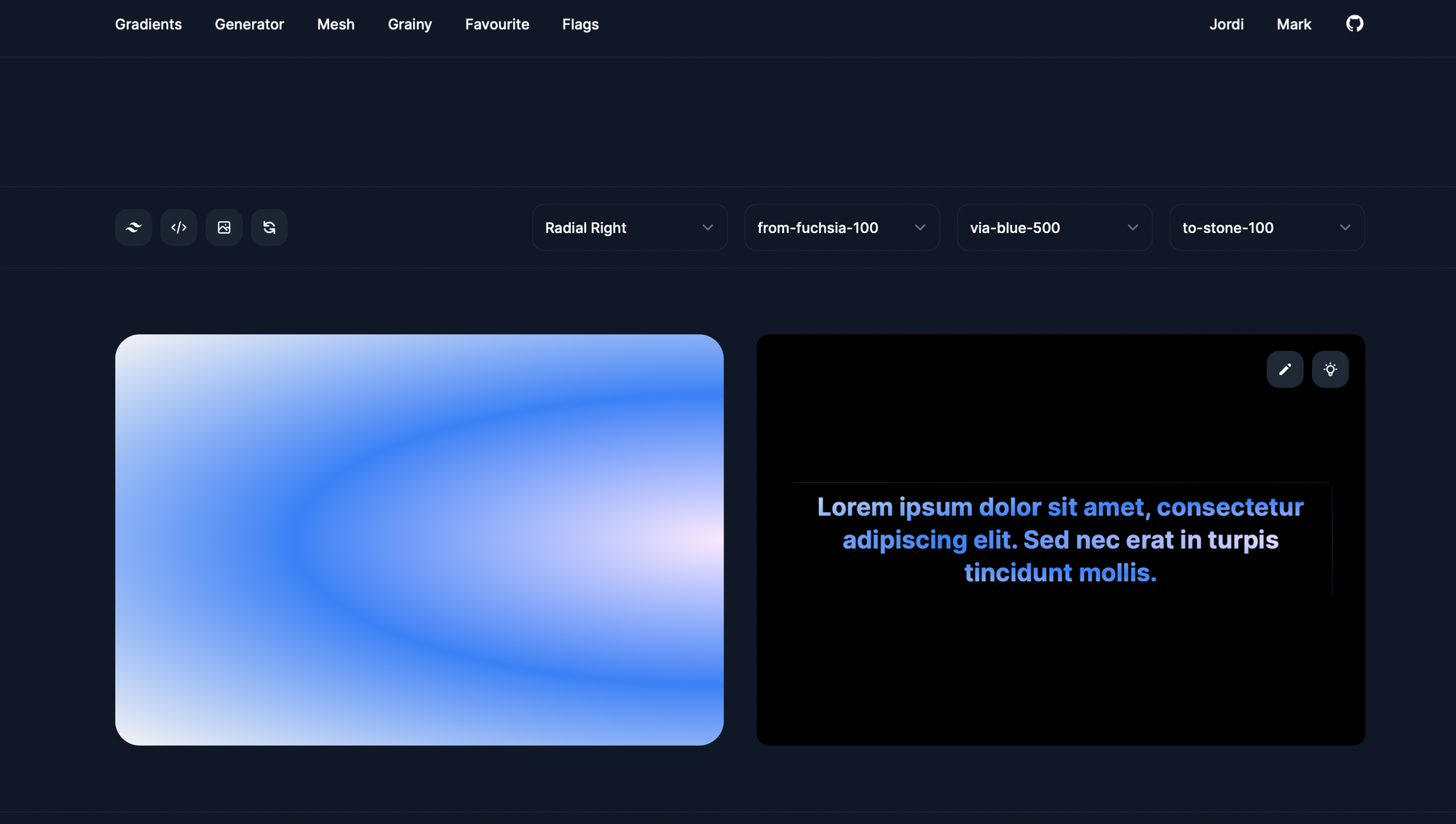Click the randomize refresh arrows icon
Image resolution: width=1456 pixels, height=824 pixels.
269,228
